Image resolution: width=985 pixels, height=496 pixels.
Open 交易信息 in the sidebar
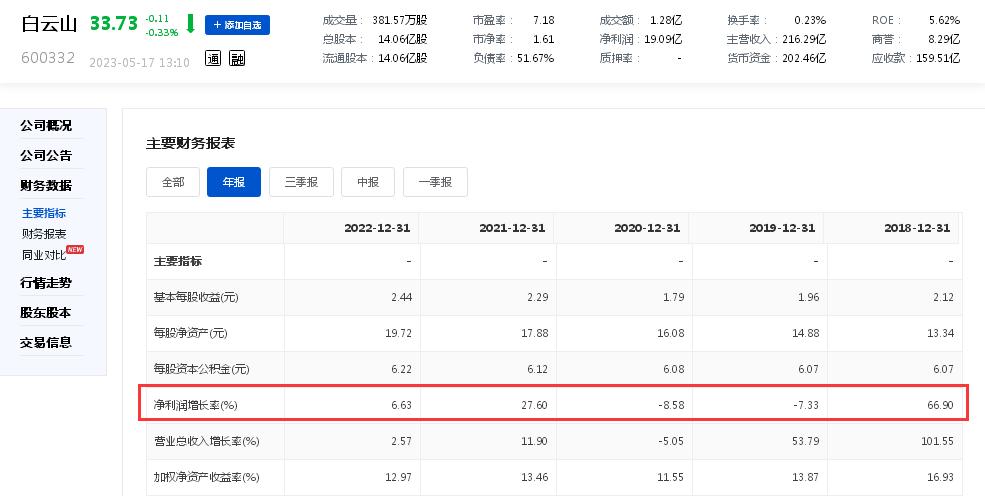tap(46, 343)
